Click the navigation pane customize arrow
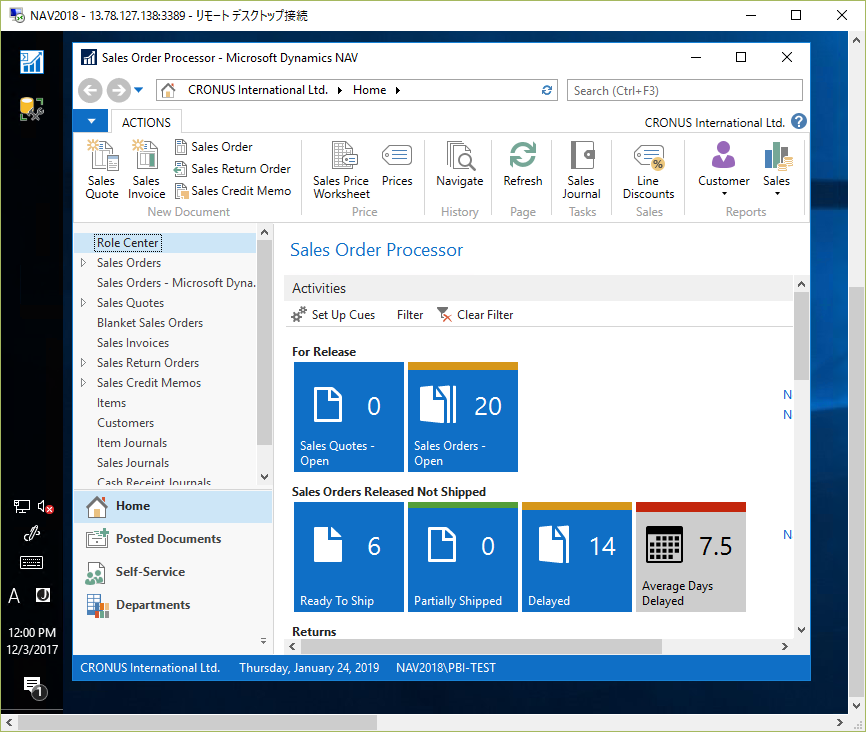The width and height of the screenshot is (866, 732). point(263,641)
